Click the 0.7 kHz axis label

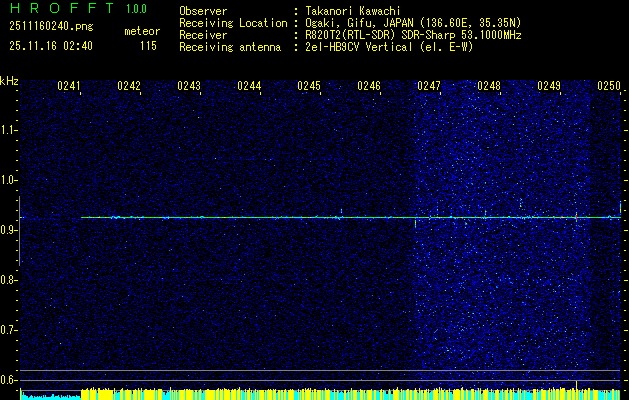(8, 330)
